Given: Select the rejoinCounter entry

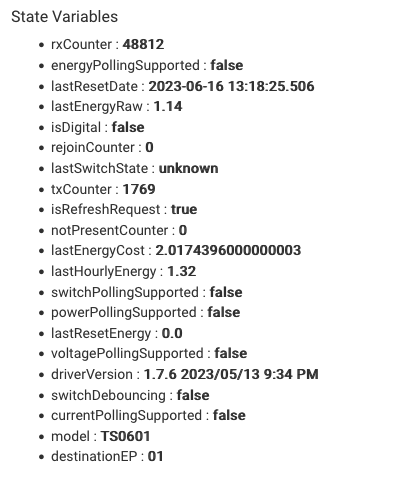Looking at the screenshot, I should 102,148.
